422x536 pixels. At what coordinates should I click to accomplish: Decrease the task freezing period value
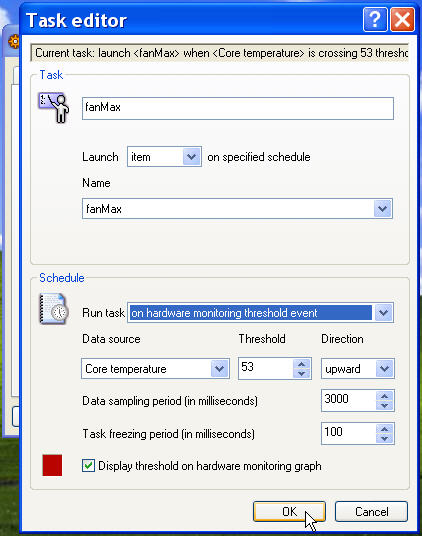[x=384, y=438]
